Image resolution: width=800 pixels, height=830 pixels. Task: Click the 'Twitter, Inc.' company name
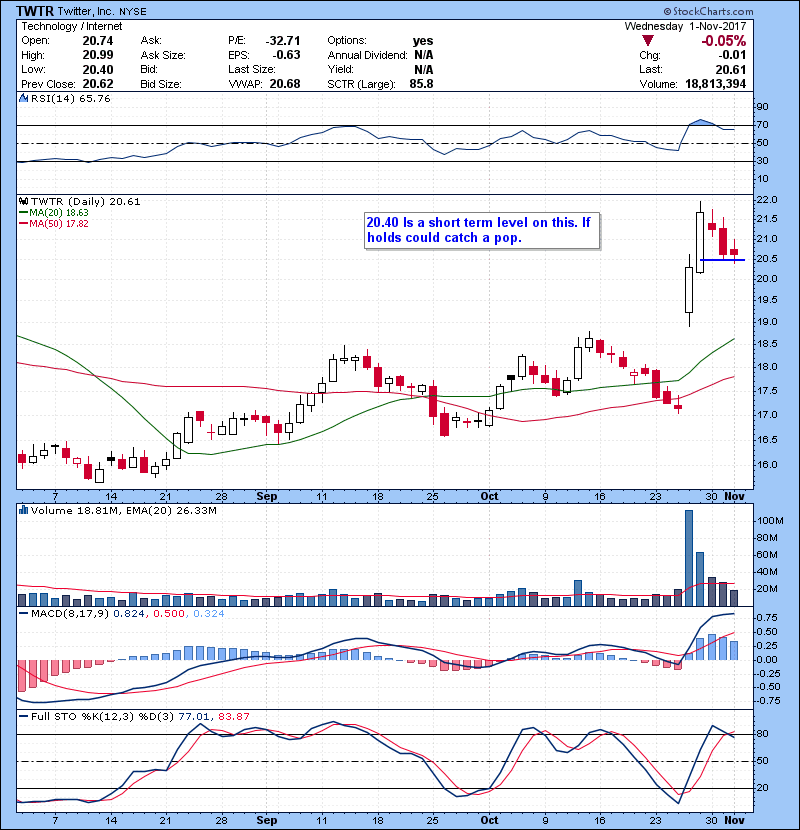point(86,11)
